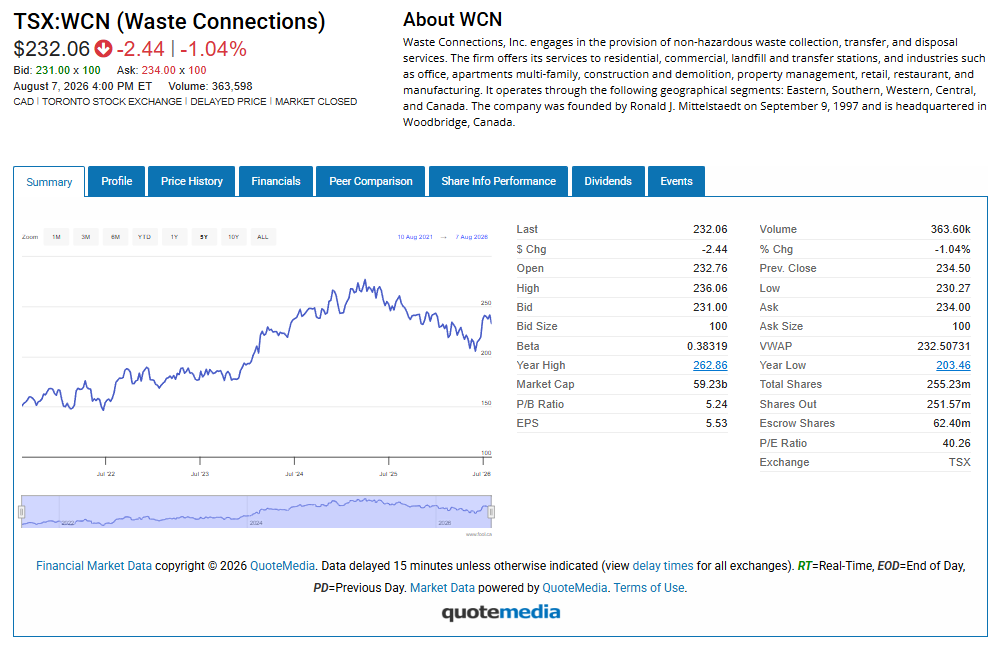Set chart zoom to 1M
This screenshot has width=1002, height=650.
tap(56, 237)
